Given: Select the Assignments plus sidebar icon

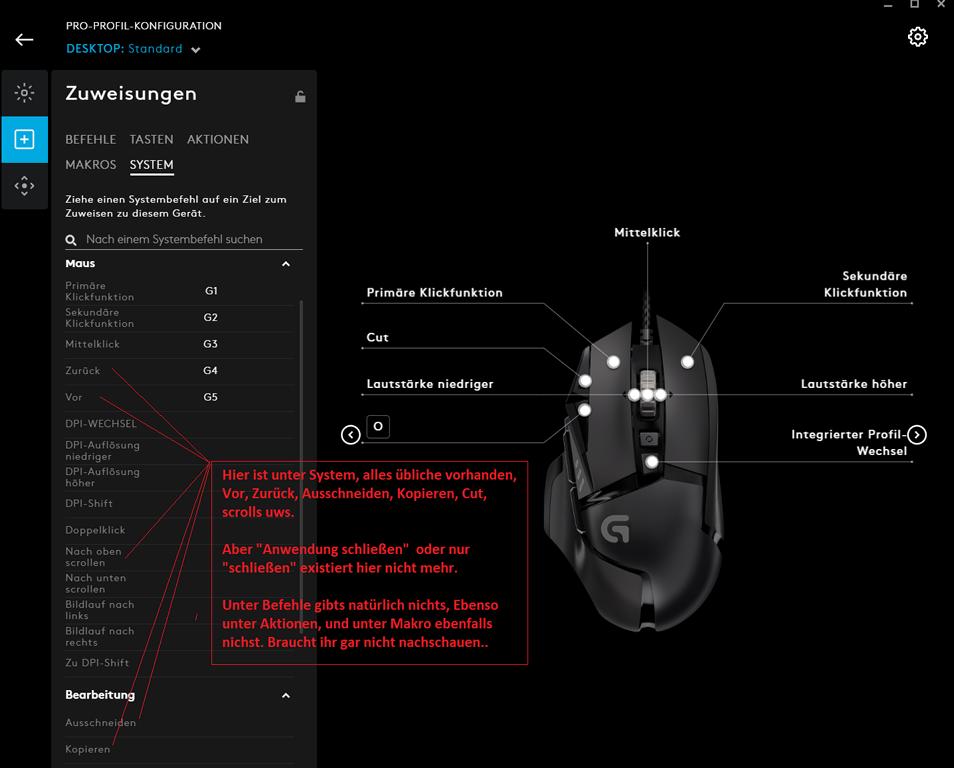Looking at the screenshot, I should tap(24, 139).
